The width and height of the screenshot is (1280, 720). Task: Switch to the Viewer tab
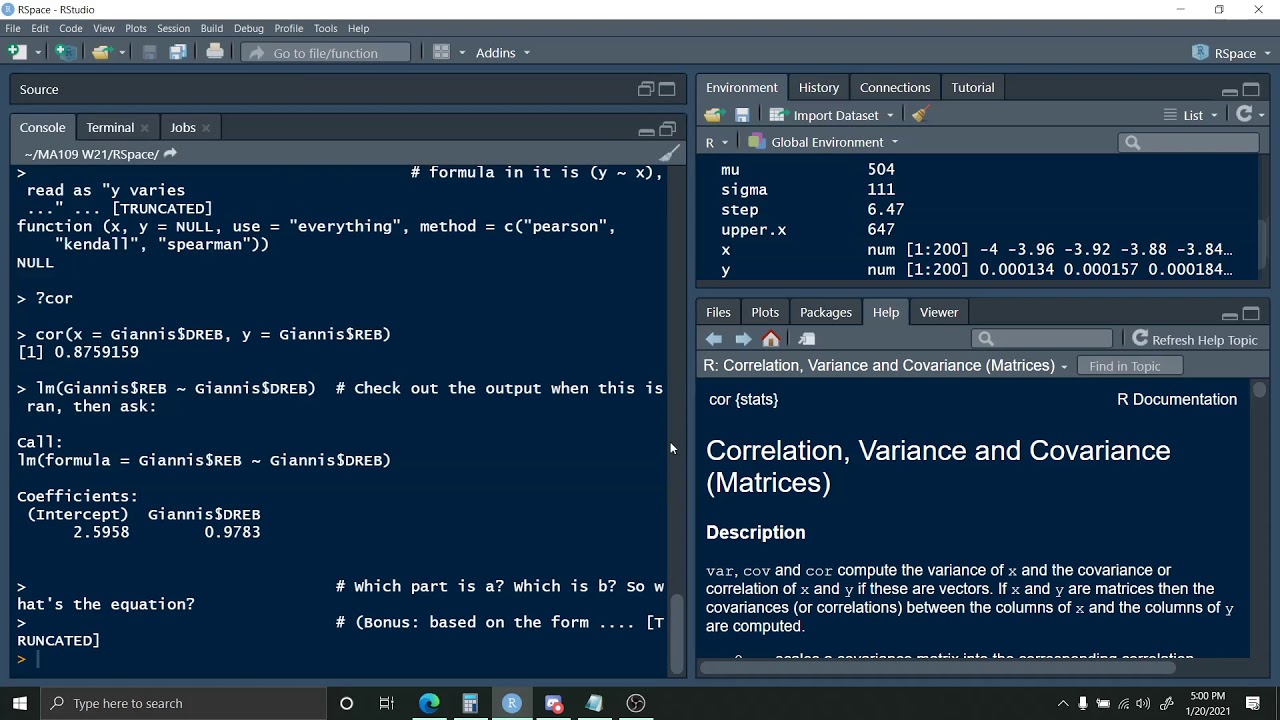(939, 312)
